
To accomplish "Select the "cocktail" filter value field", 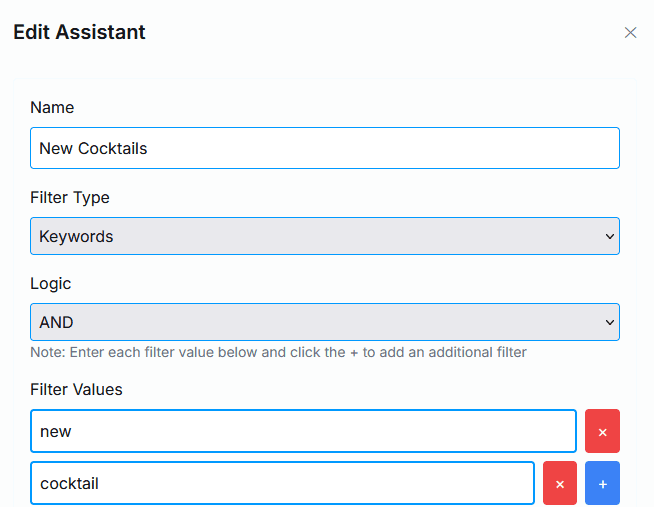I will [282, 483].
